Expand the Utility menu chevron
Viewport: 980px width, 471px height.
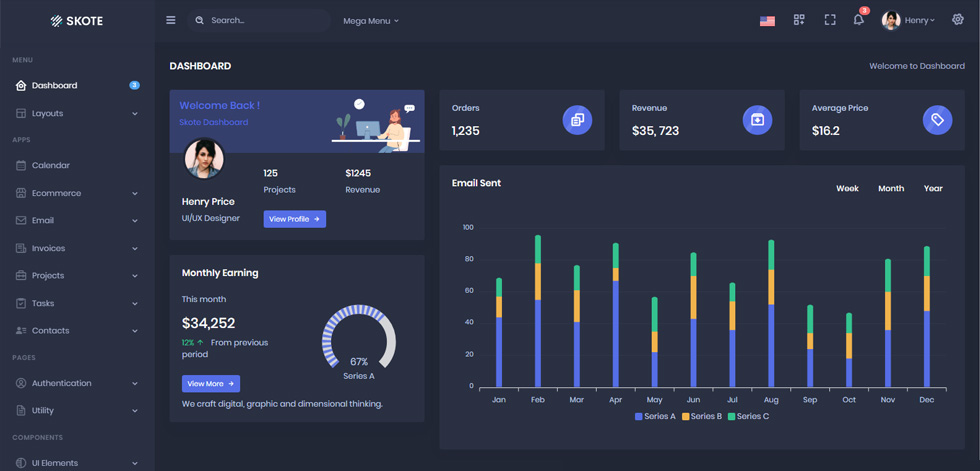click(x=135, y=411)
